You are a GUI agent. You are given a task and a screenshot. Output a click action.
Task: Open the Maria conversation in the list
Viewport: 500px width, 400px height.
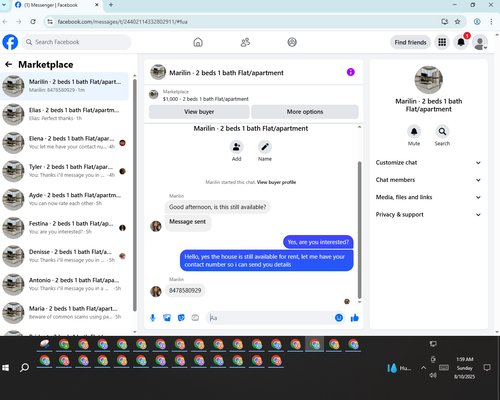[65, 313]
